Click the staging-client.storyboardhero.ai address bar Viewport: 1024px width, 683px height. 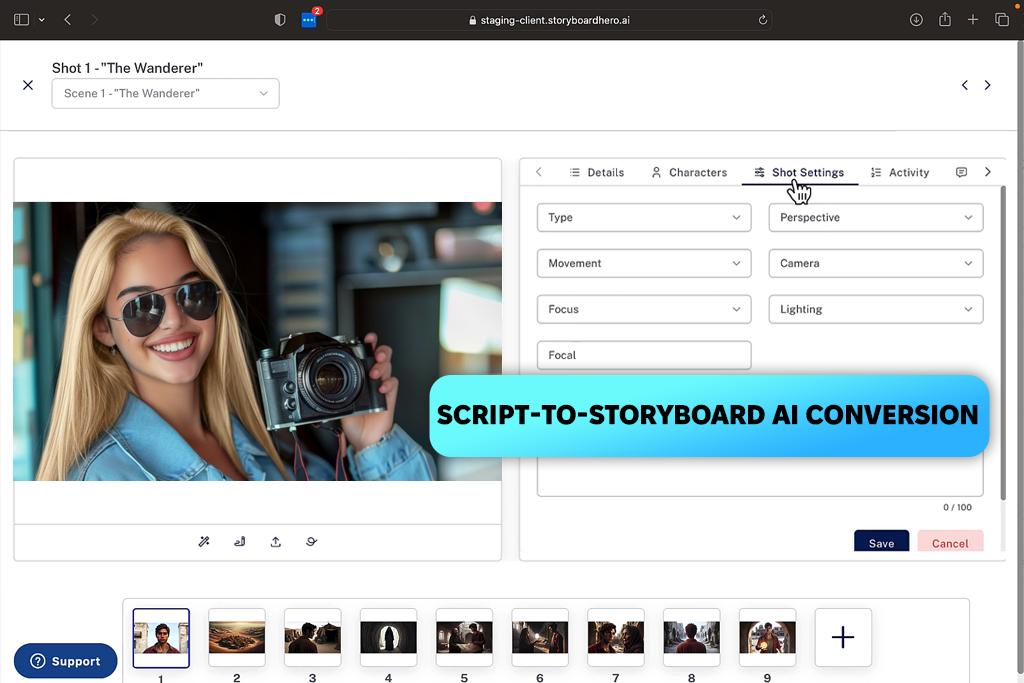[x=549, y=20]
